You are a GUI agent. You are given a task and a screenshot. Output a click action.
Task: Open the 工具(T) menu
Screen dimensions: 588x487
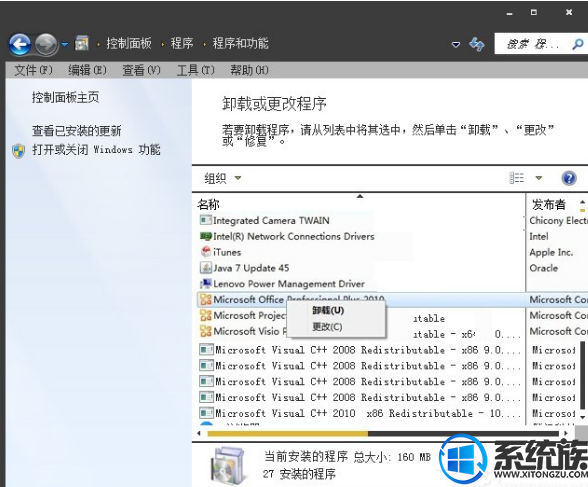[195, 70]
